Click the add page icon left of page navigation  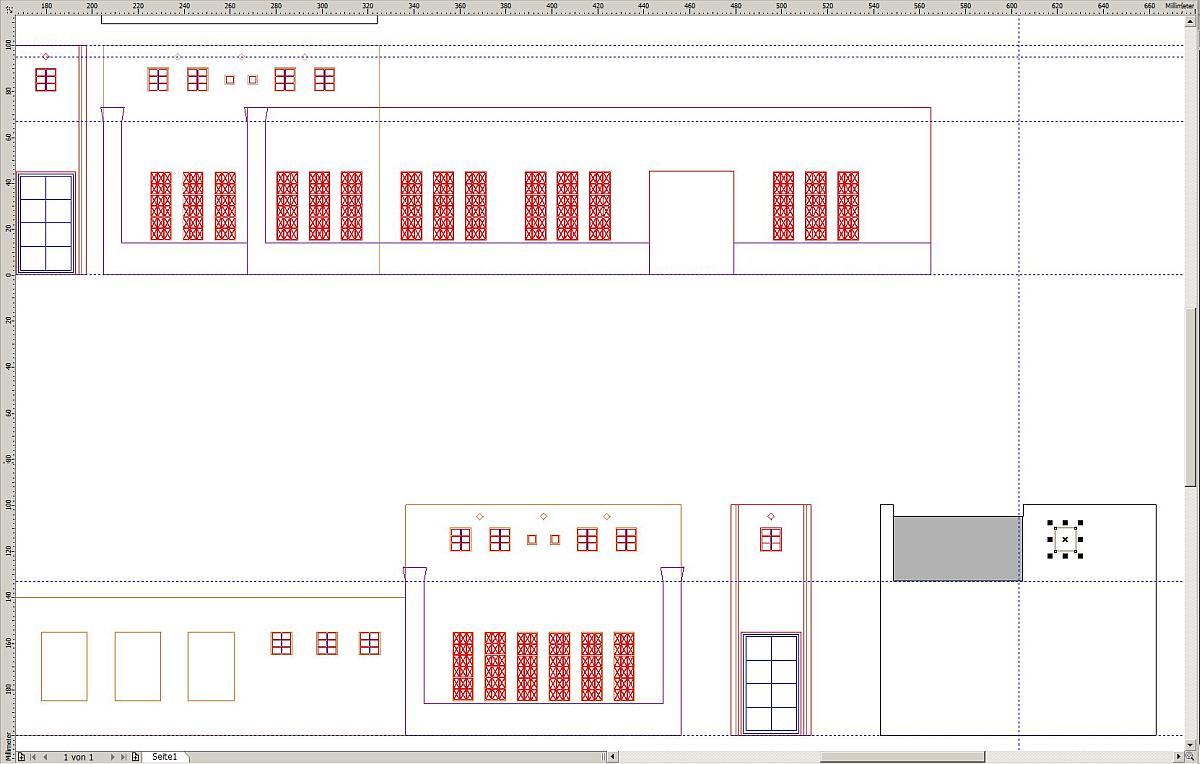tap(21, 757)
